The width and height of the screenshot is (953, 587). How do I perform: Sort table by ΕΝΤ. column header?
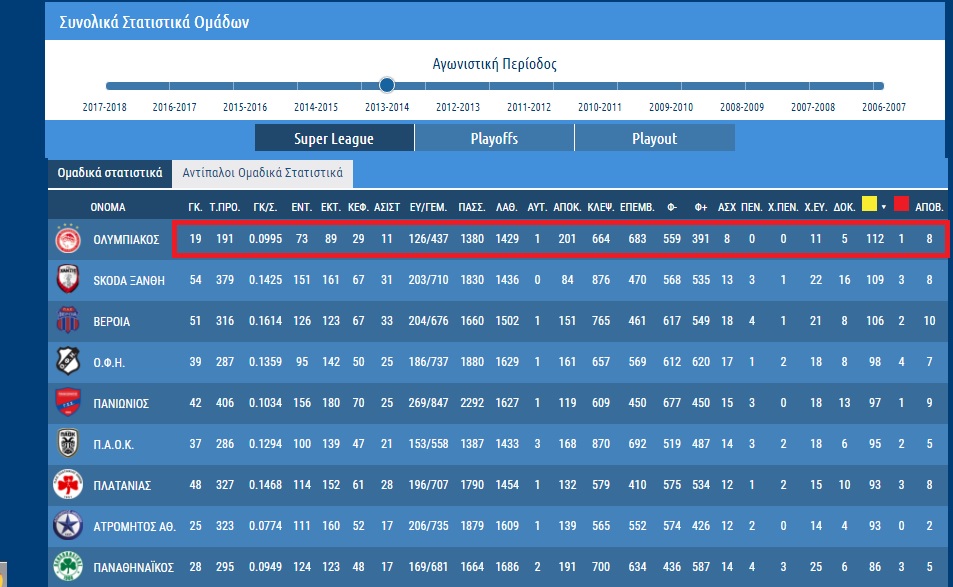pyautogui.click(x=302, y=207)
